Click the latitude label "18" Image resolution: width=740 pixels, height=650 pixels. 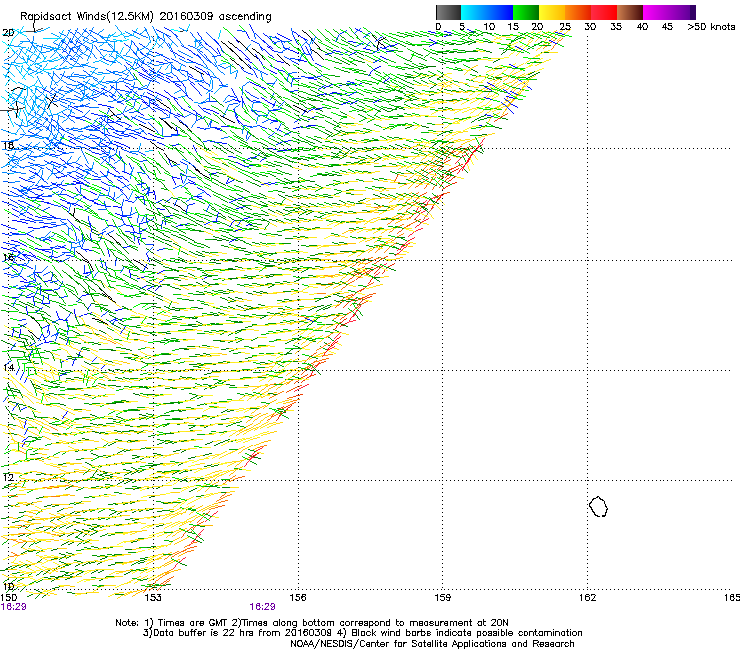8,145
